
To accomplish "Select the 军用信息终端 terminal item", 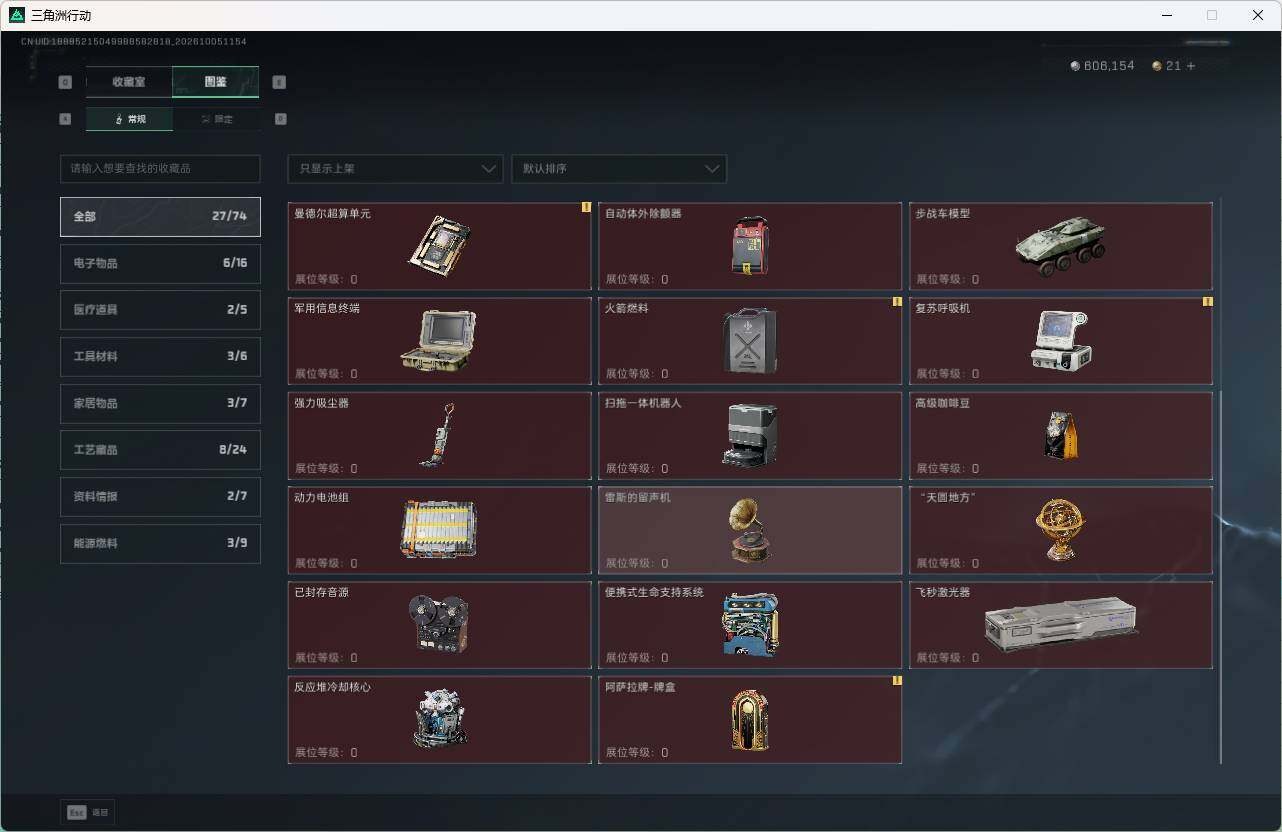I will pyautogui.click(x=440, y=341).
